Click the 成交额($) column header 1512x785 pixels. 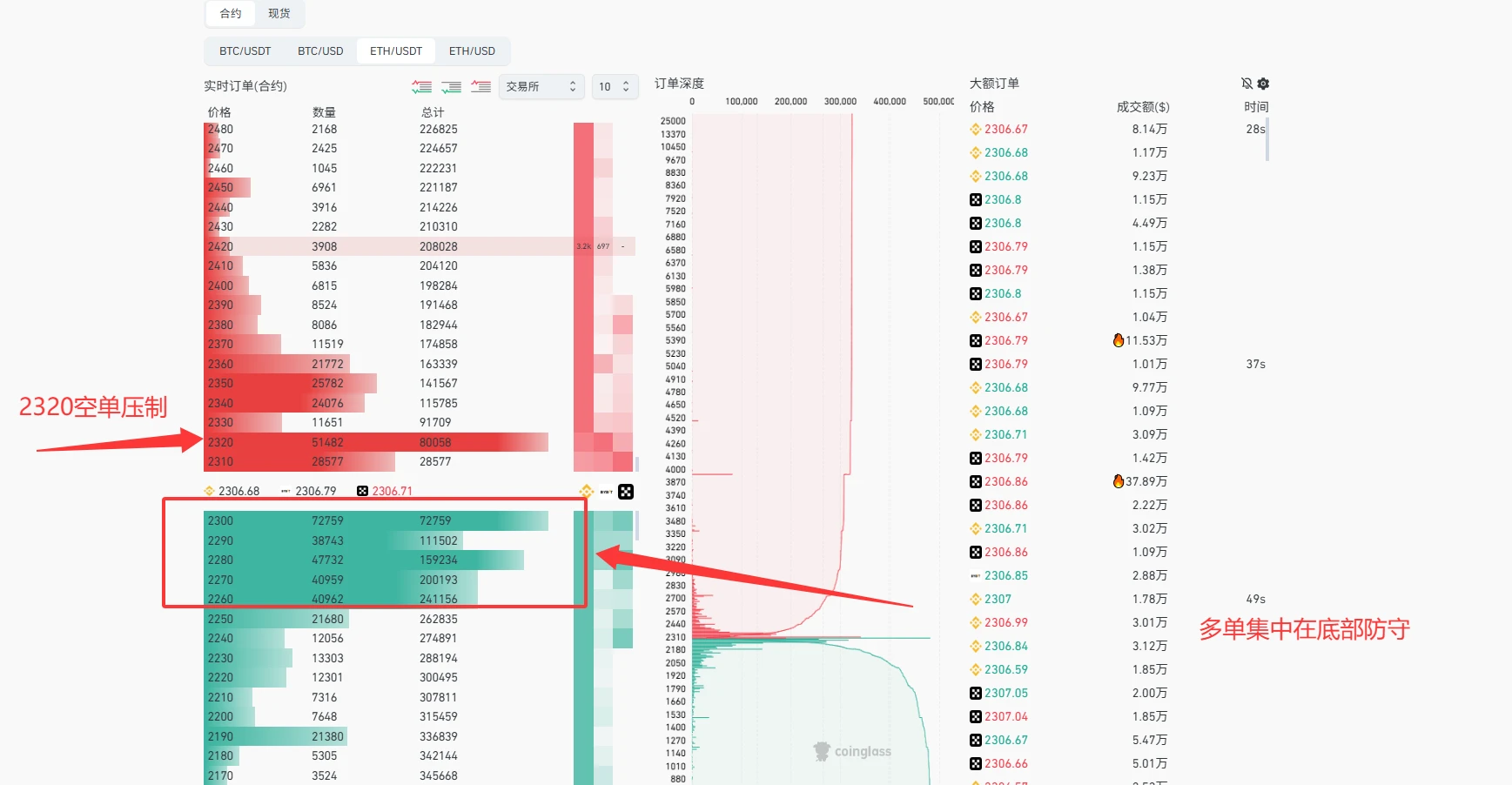coord(1143,107)
